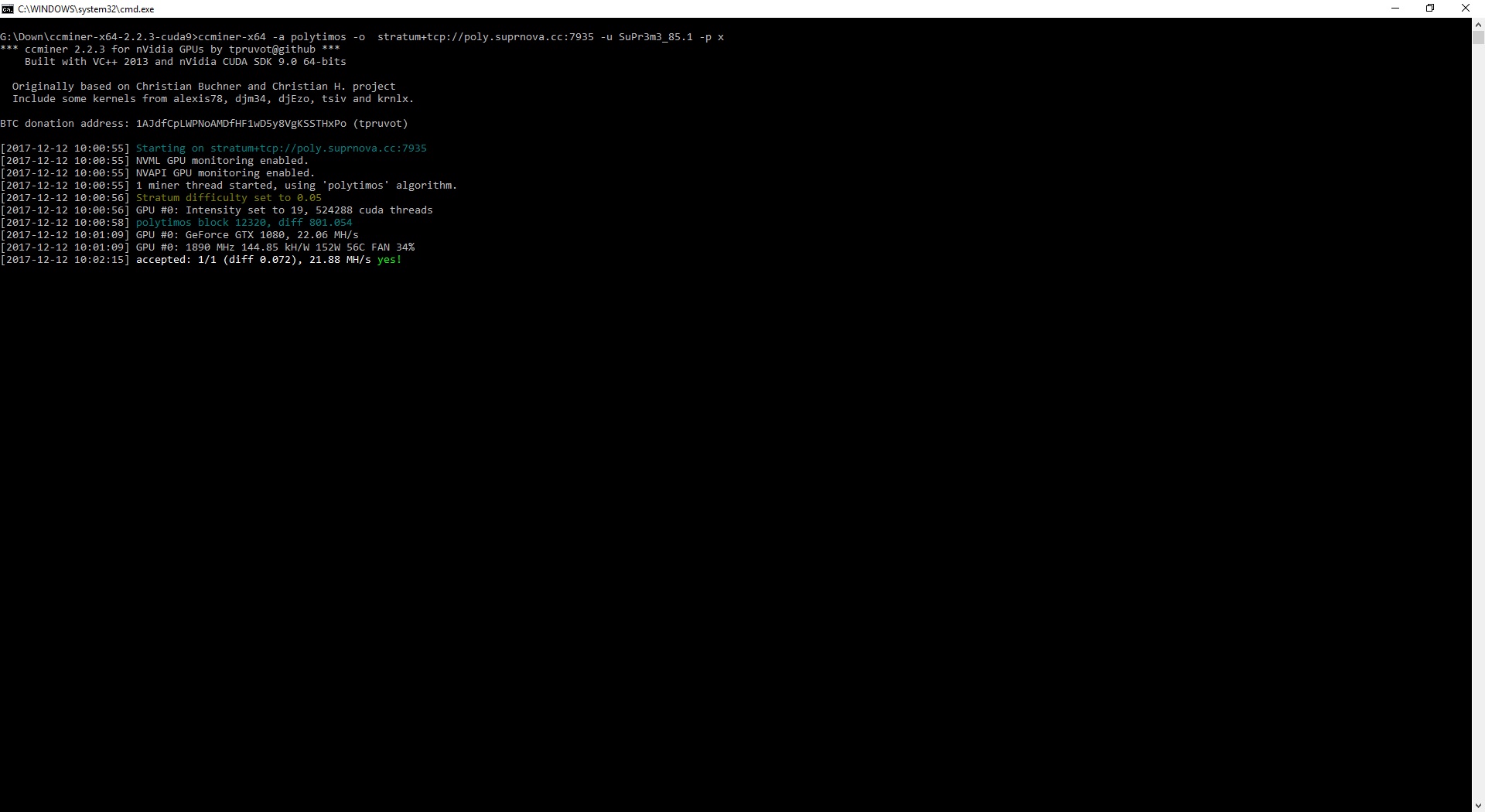Viewport: 1485px width, 812px height.
Task: Open the cmd.exe system menu icon
Action: point(8,9)
